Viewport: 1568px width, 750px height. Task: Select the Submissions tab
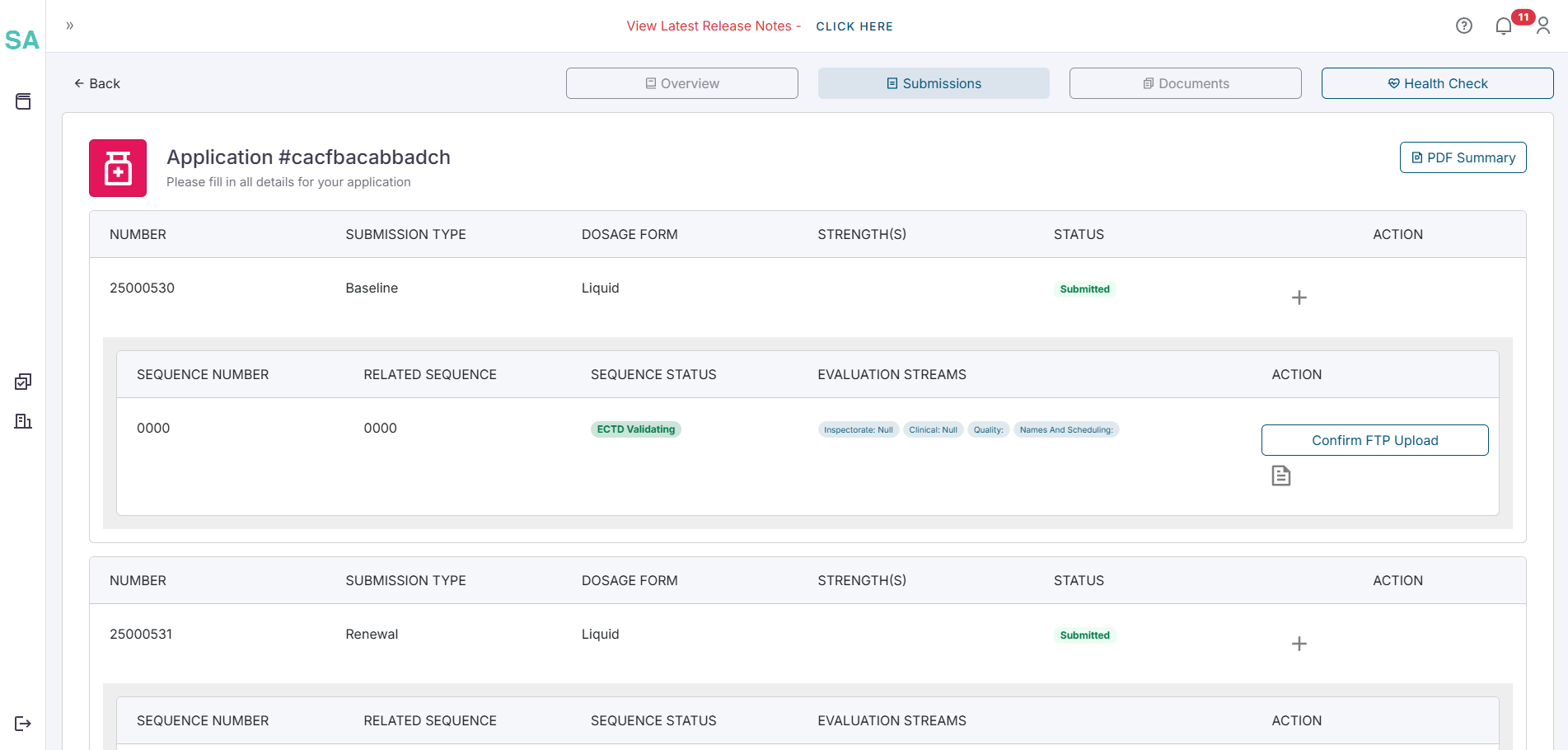[934, 83]
